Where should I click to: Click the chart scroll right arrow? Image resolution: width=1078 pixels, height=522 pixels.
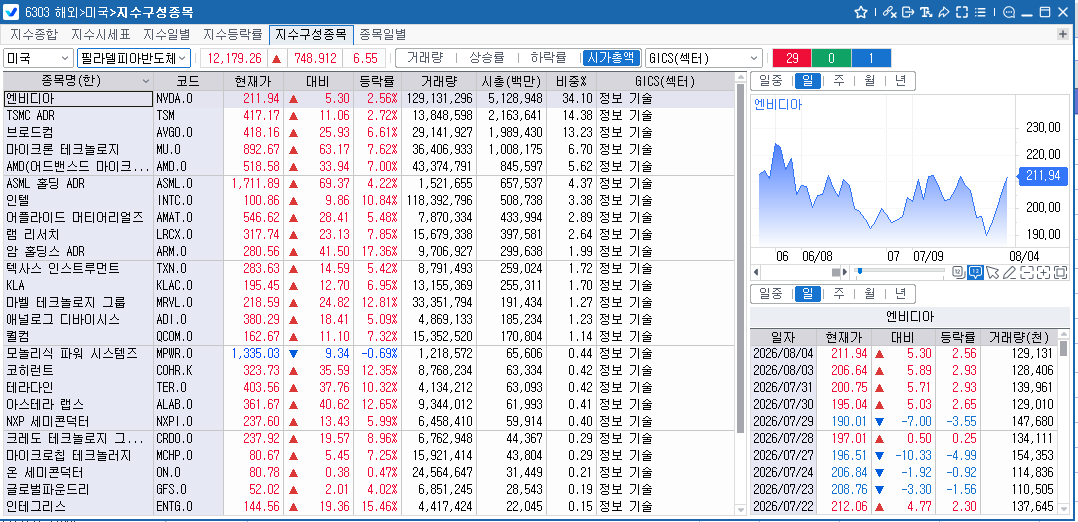pyautogui.click(x=845, y=272)
